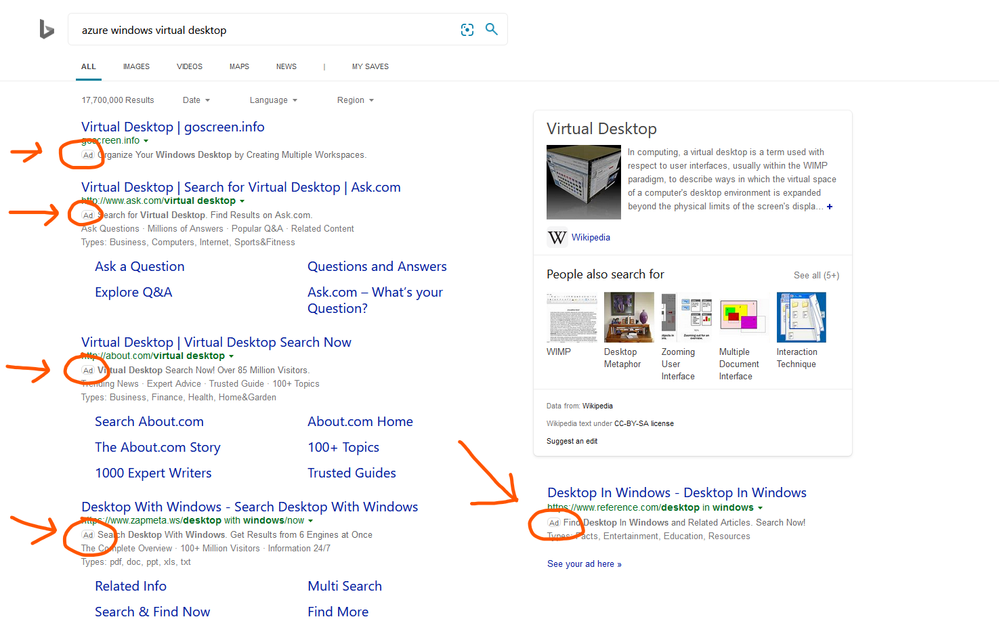The height and width of the screenshot is (634, 999).
Task: Click the Ask a Question sitelink
Action: click(140, 266)
